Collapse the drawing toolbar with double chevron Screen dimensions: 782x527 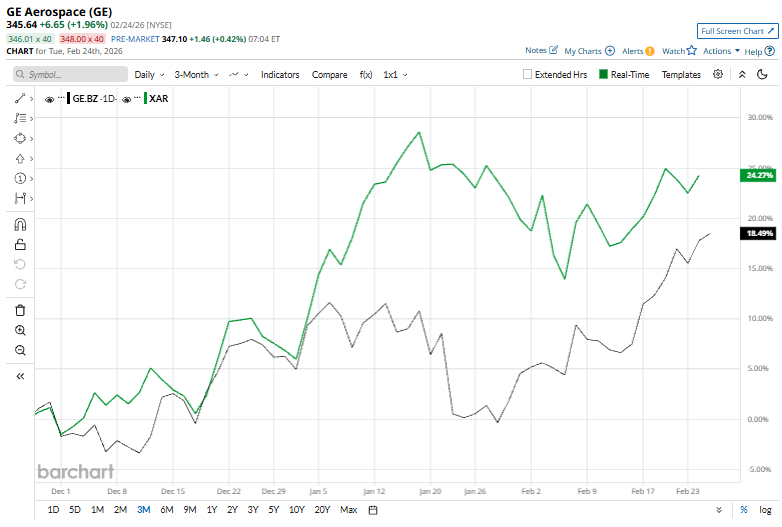point(20,376)
